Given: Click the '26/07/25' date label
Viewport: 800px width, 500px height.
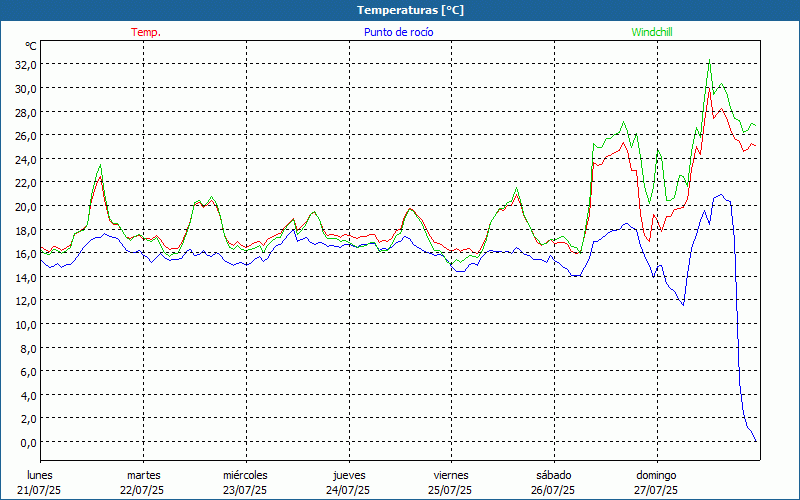Looking at the screenshot, I should pyautogui.click(x=553, y=490).
